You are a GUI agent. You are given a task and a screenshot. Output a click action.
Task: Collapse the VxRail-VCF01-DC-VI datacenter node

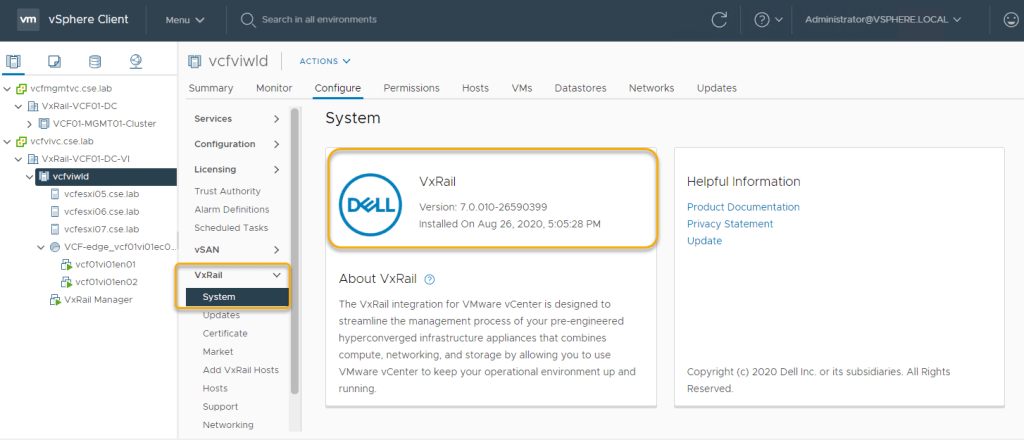19,159
